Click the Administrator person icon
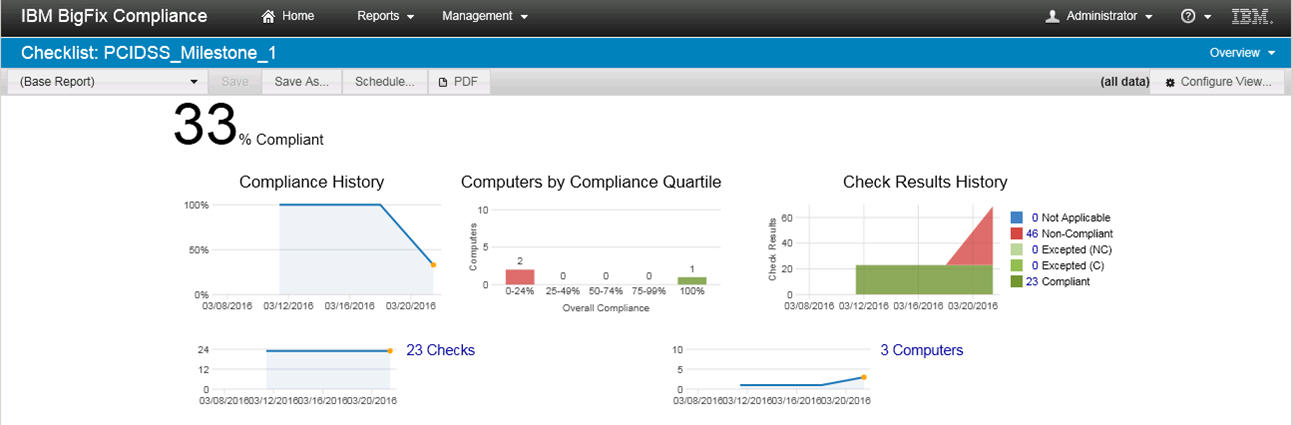This screenshot has height=425, width=1293. (1052, 16)
